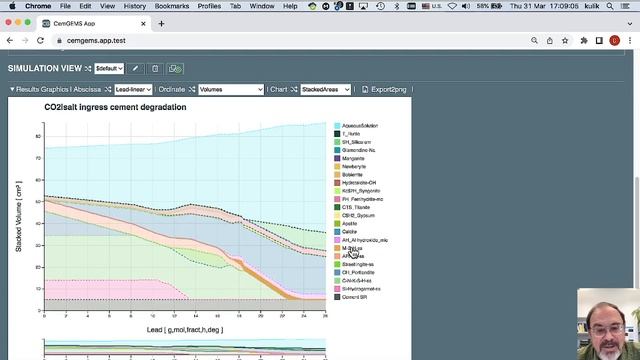Click the shuffle icon after Ordinate
This screenshot has height=360, width=640.
[192, 89]
